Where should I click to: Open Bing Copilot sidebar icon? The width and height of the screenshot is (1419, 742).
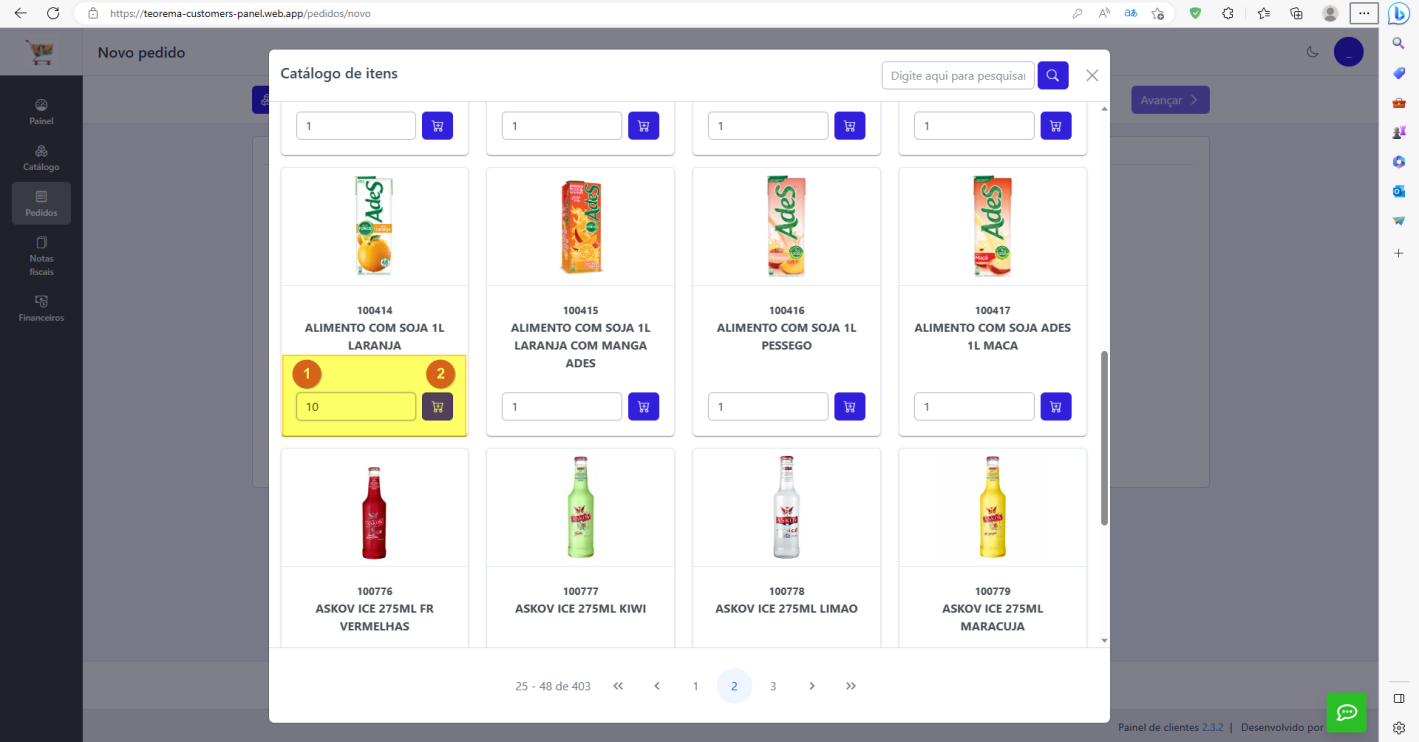pos(1399,13)
